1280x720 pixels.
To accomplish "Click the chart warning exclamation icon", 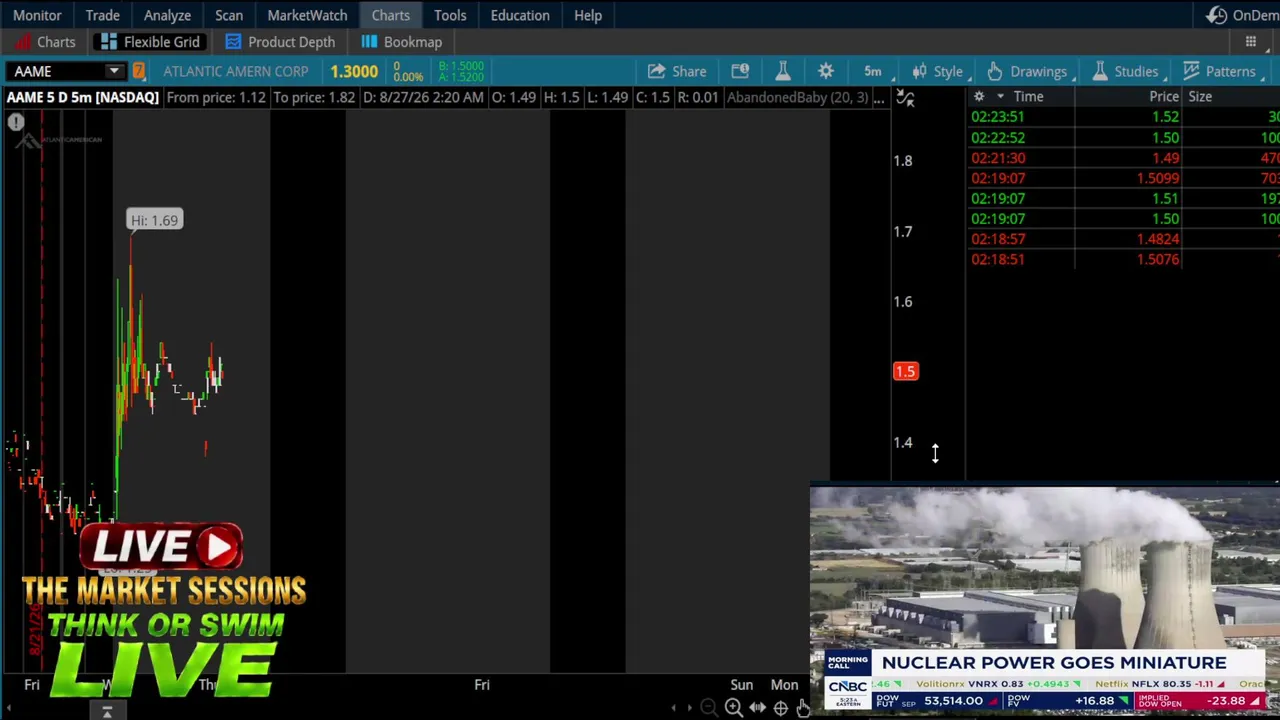I will [16, 122].
